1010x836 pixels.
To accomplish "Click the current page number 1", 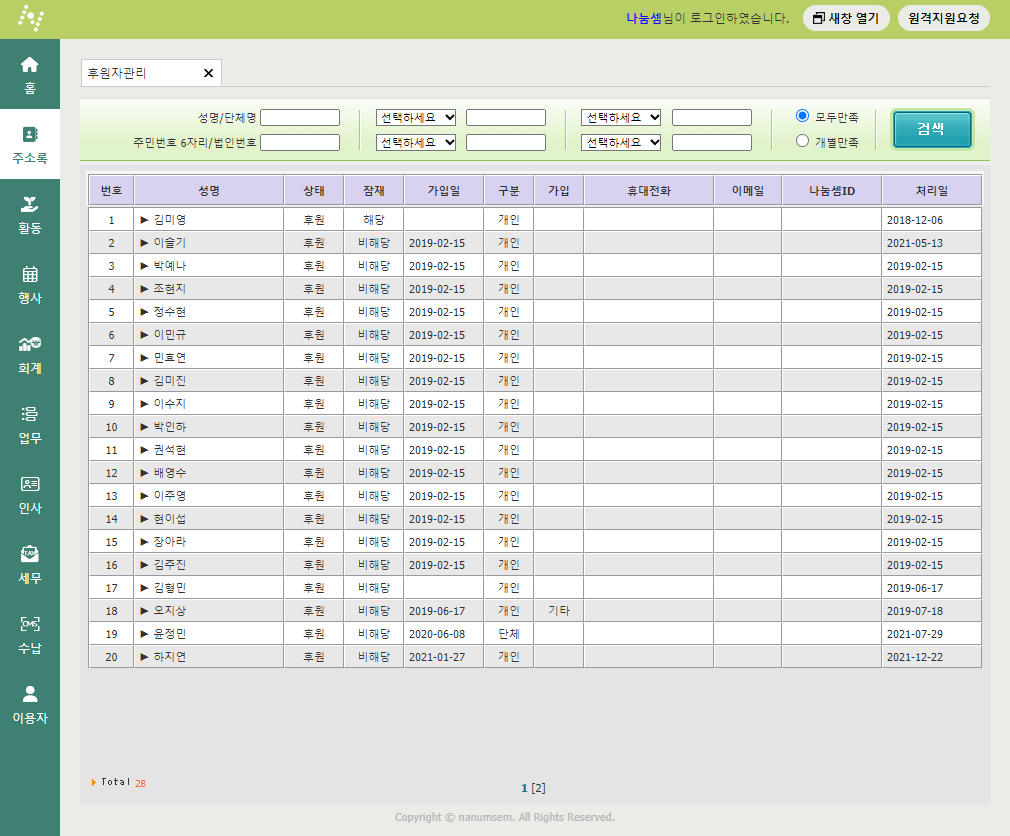I will [524, 788].
